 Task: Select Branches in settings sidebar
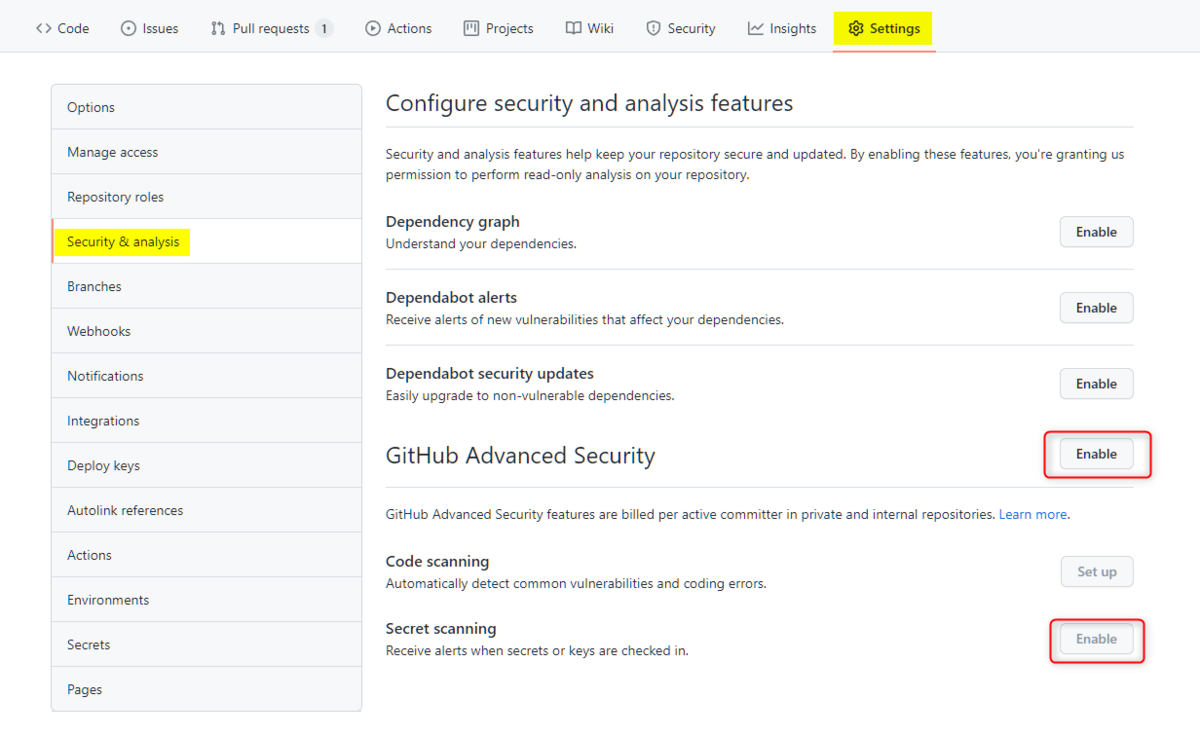pyautogui.click(x=94, y=286)
